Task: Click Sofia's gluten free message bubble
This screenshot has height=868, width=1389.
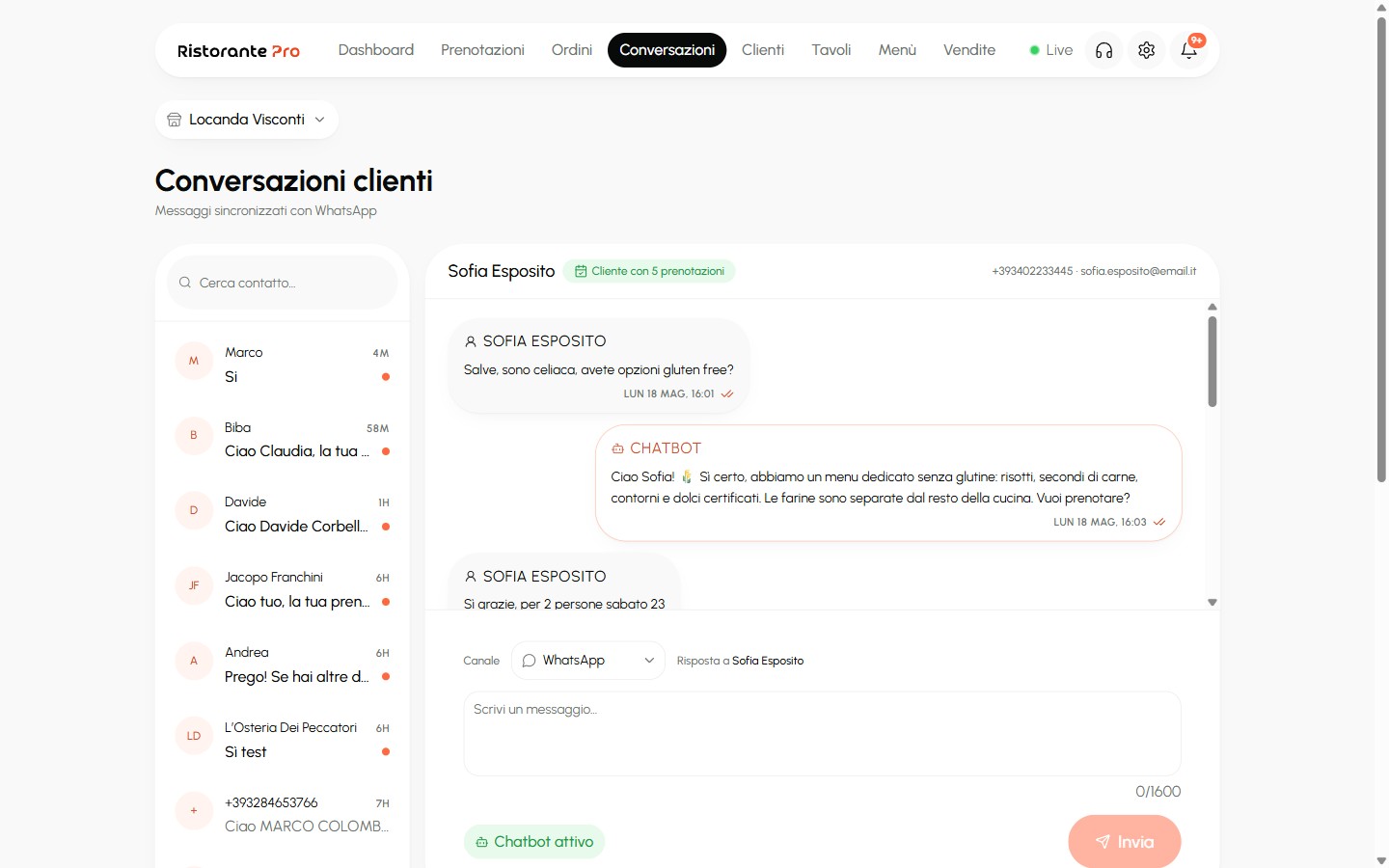Action: [599, 366]
